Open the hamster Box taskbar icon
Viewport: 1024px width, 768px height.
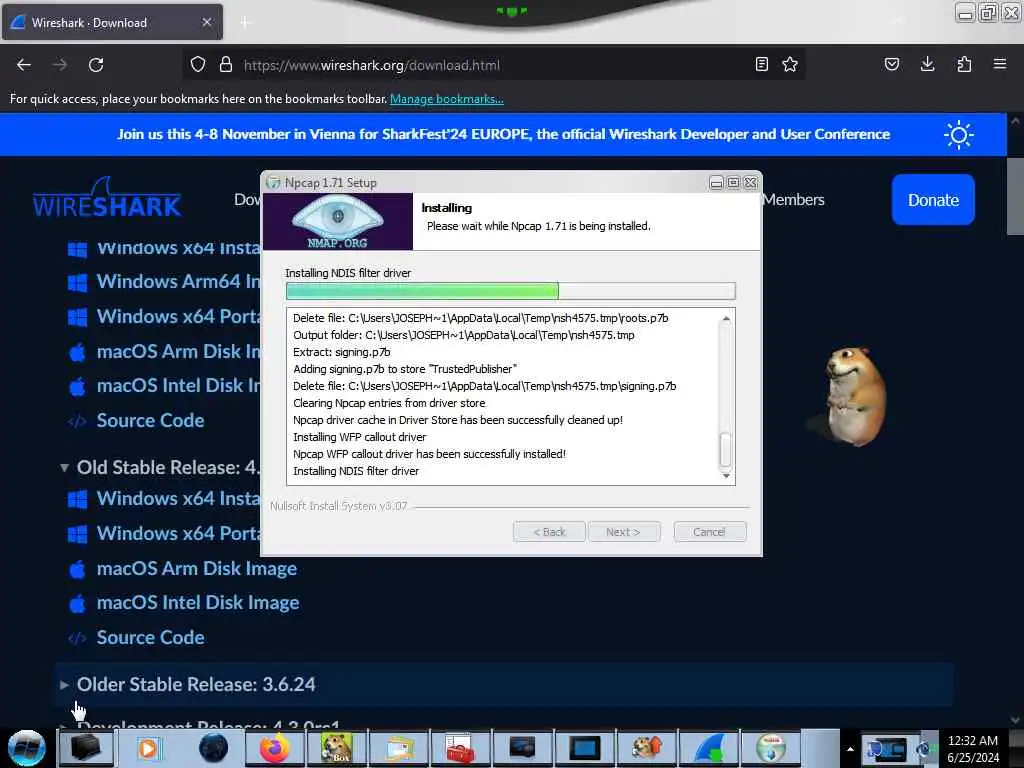(337, 748)
